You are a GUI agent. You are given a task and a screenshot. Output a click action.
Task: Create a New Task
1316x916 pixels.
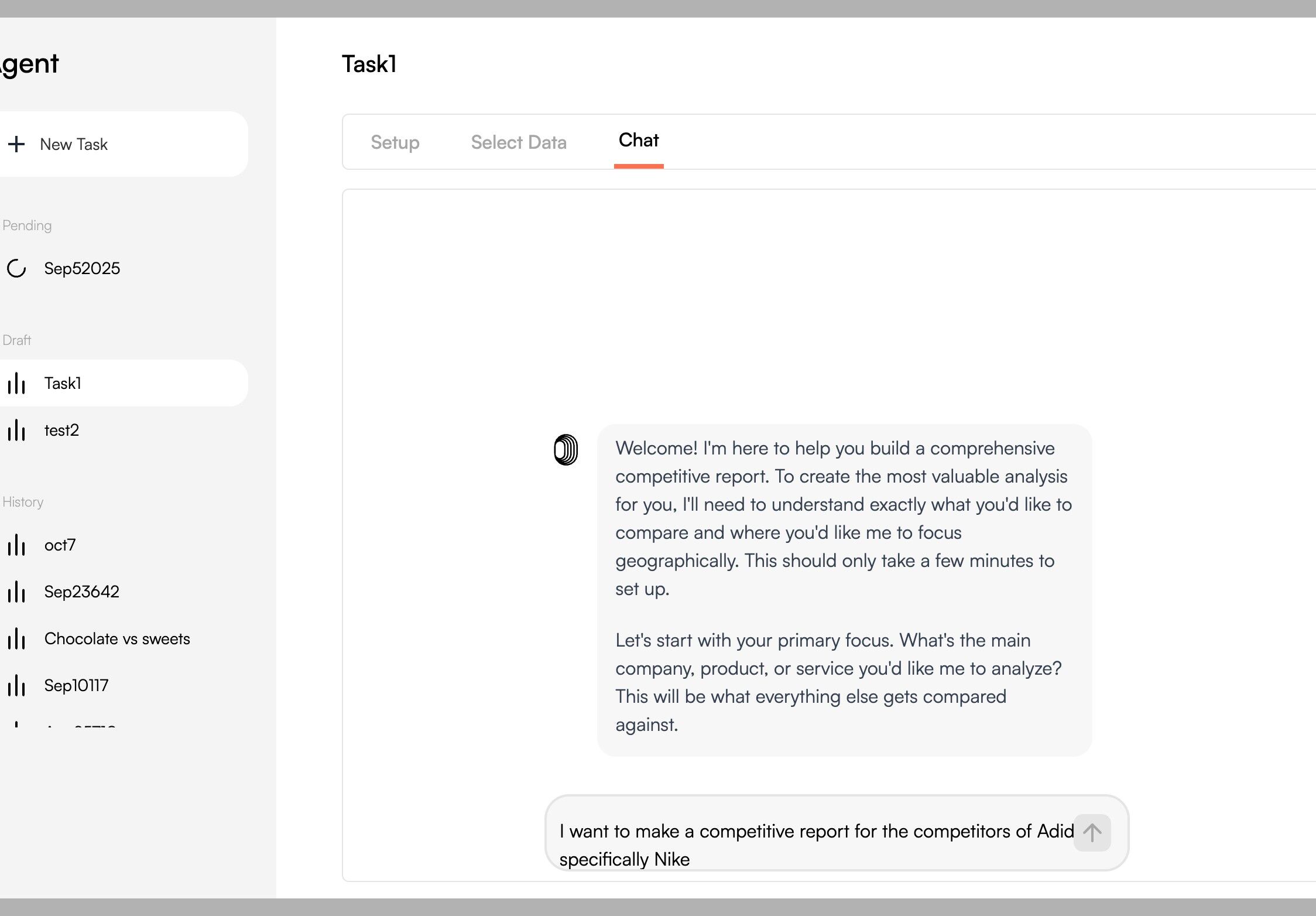[x=74, y=144]
